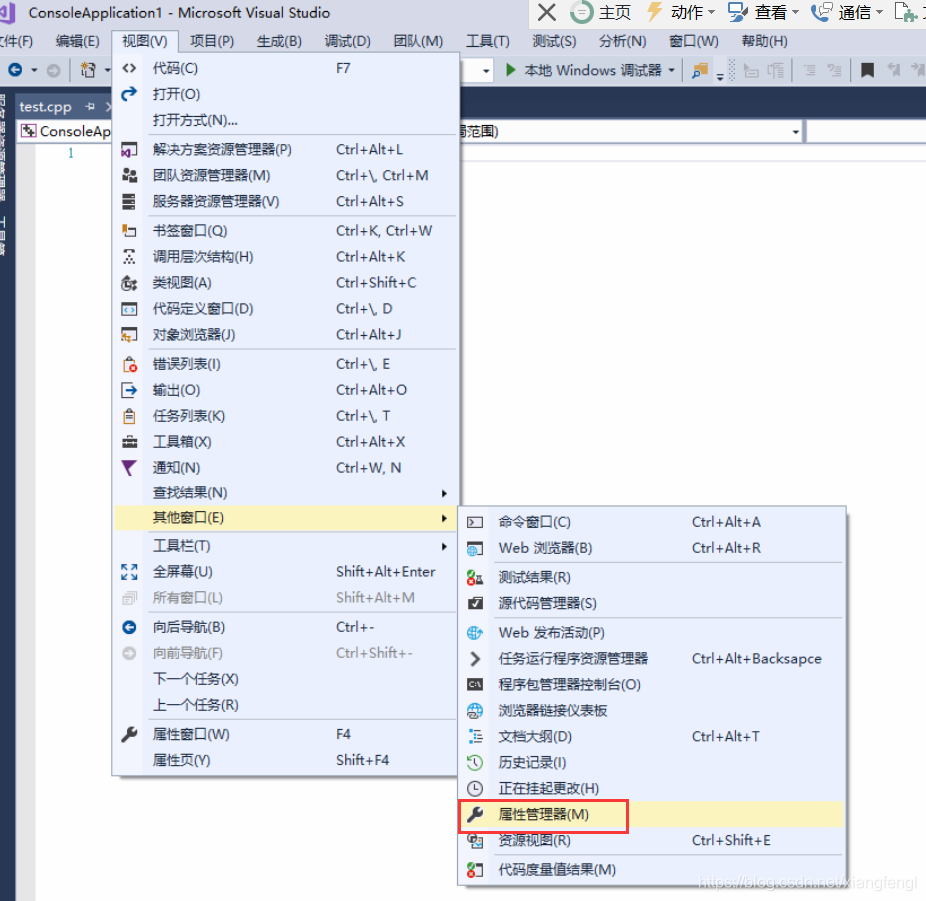Click the Server Explorer icon
Screen dimensions: 926x901
click(x=129, y=201)
